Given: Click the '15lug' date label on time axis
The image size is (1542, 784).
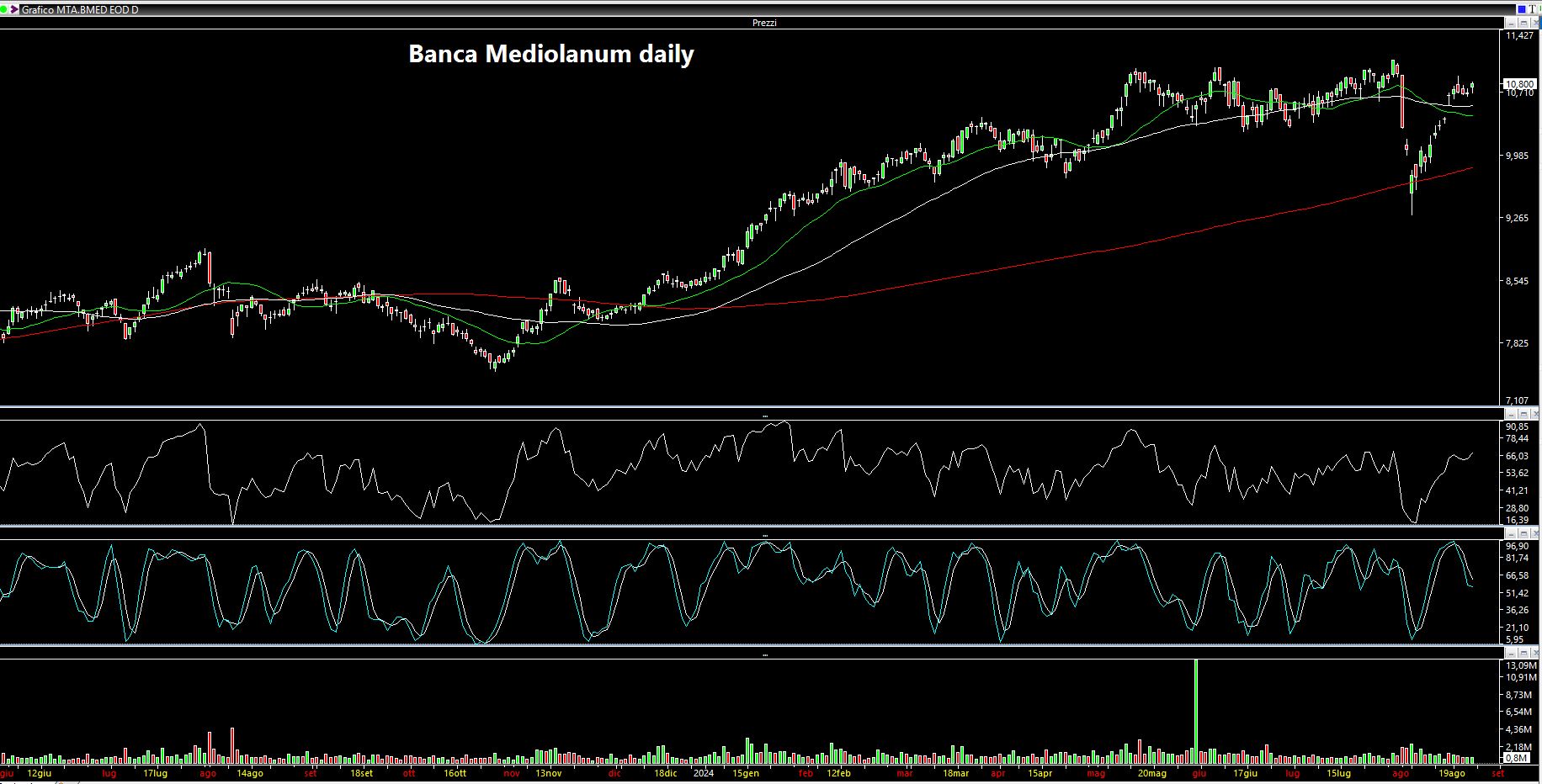Looking at the screenshot, I should 1338,773.
